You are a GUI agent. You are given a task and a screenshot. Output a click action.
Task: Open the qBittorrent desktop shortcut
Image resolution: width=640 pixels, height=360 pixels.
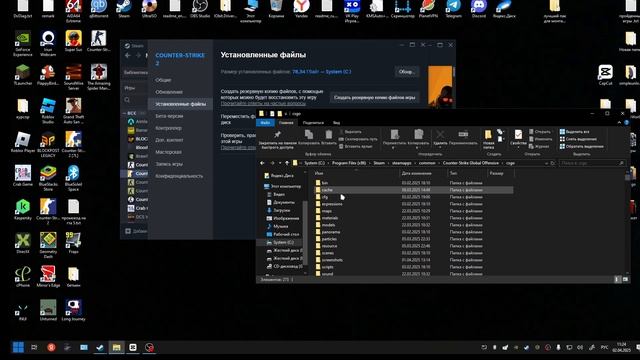[99, 8]
